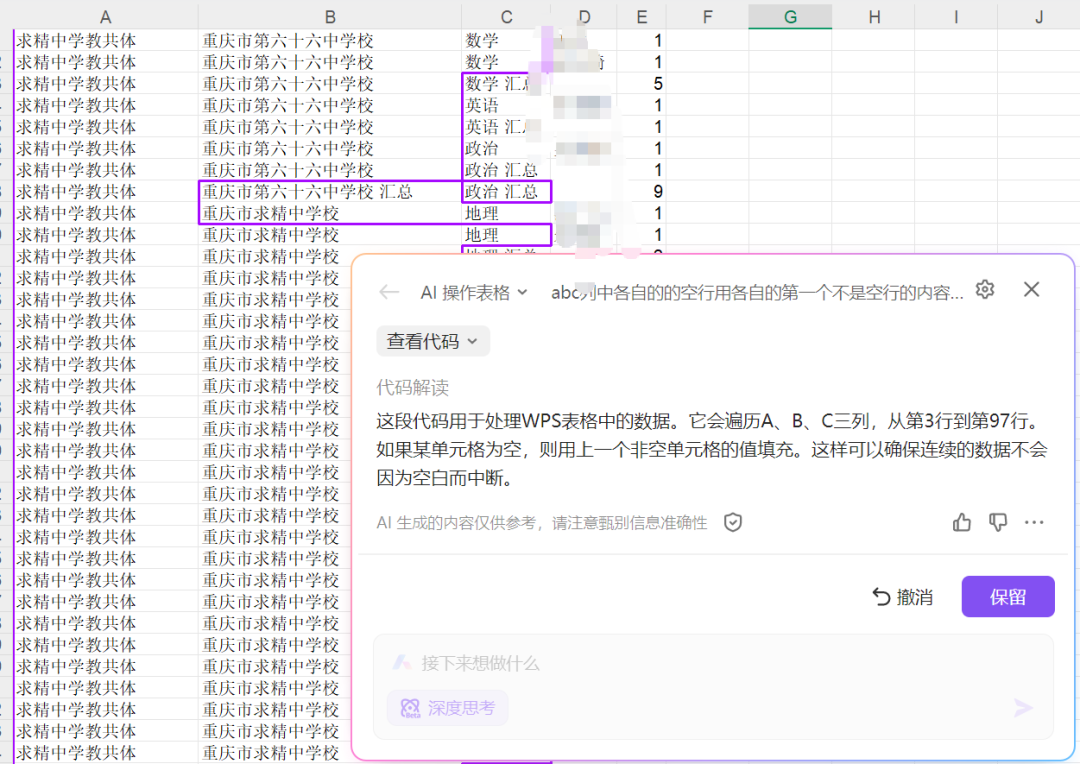Viewport: 1080px width, 764px height.
Task: Enable the 深度思考 deep thinking mode
Action: click(x=447, y=708)
